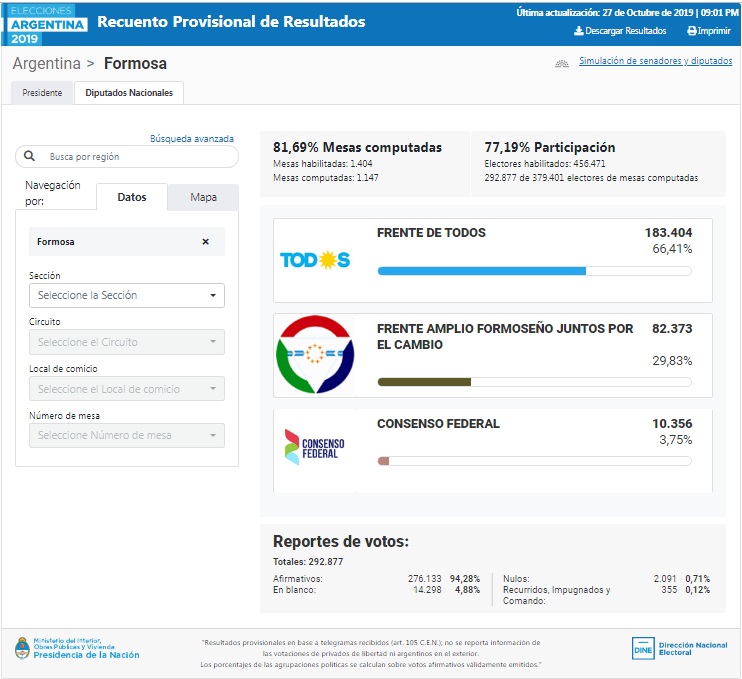The height and width of the screenshot is (679, 742).
Task: Click the 81,69% Mesas computadas heading
Action: (357, 148)
